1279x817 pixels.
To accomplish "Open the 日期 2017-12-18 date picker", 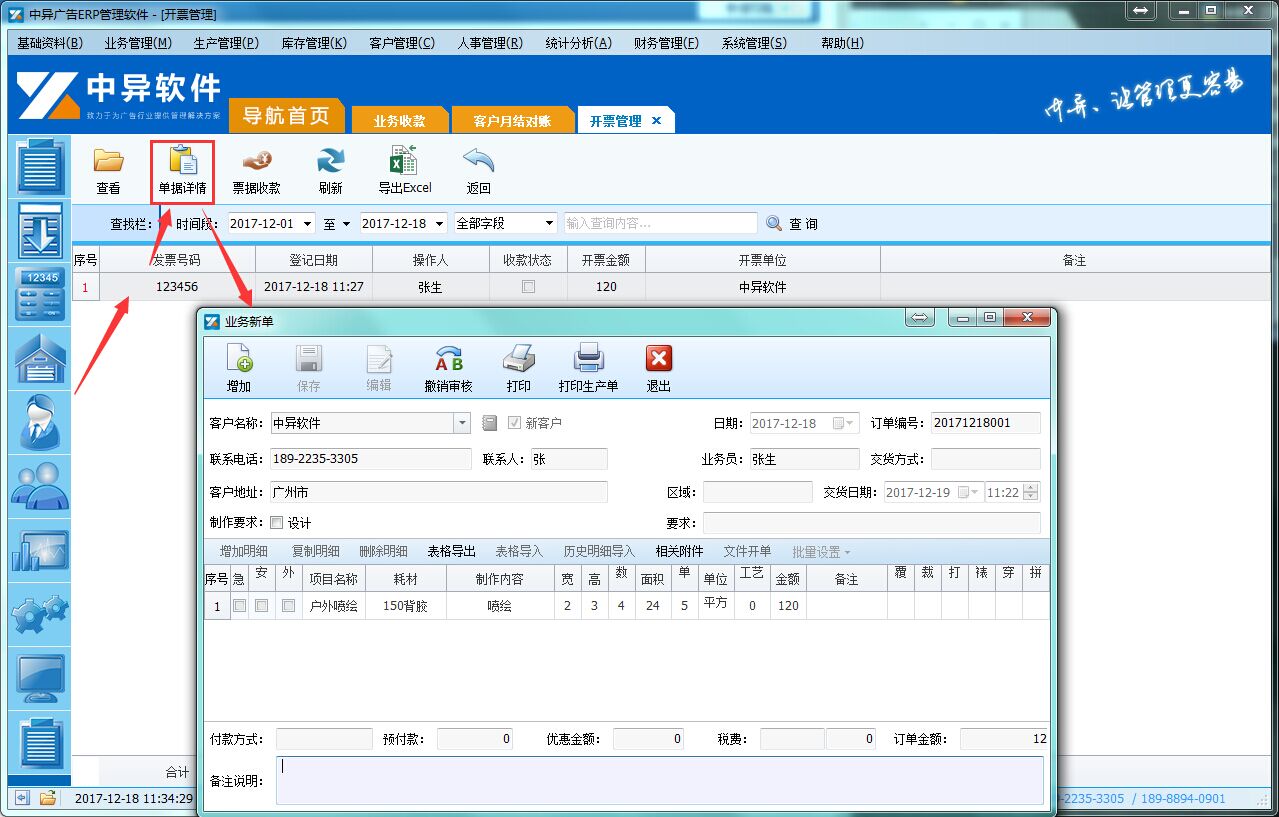I will tap(845, 423).
